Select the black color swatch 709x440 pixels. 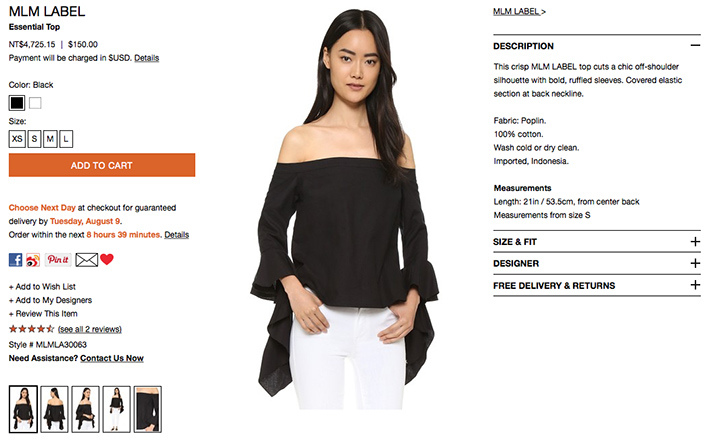(17, 103)
